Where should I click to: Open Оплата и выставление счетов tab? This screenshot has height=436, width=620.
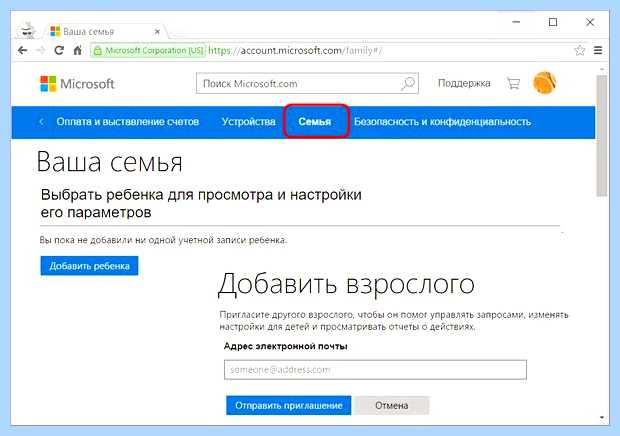tap(127, 122)
